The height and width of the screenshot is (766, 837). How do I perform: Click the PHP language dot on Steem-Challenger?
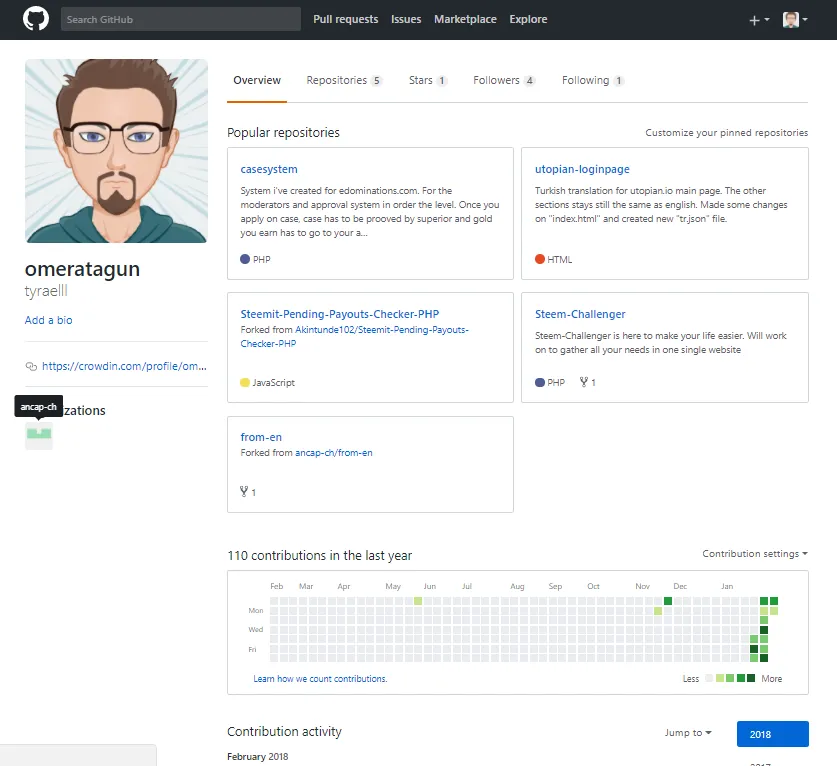(x=540, y=382)
